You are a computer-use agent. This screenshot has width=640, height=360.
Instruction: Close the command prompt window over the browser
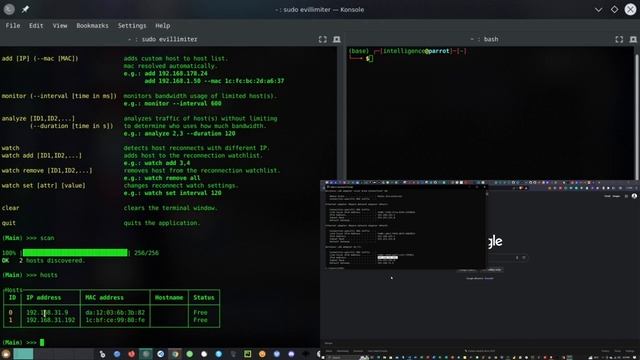click(484, 187)
